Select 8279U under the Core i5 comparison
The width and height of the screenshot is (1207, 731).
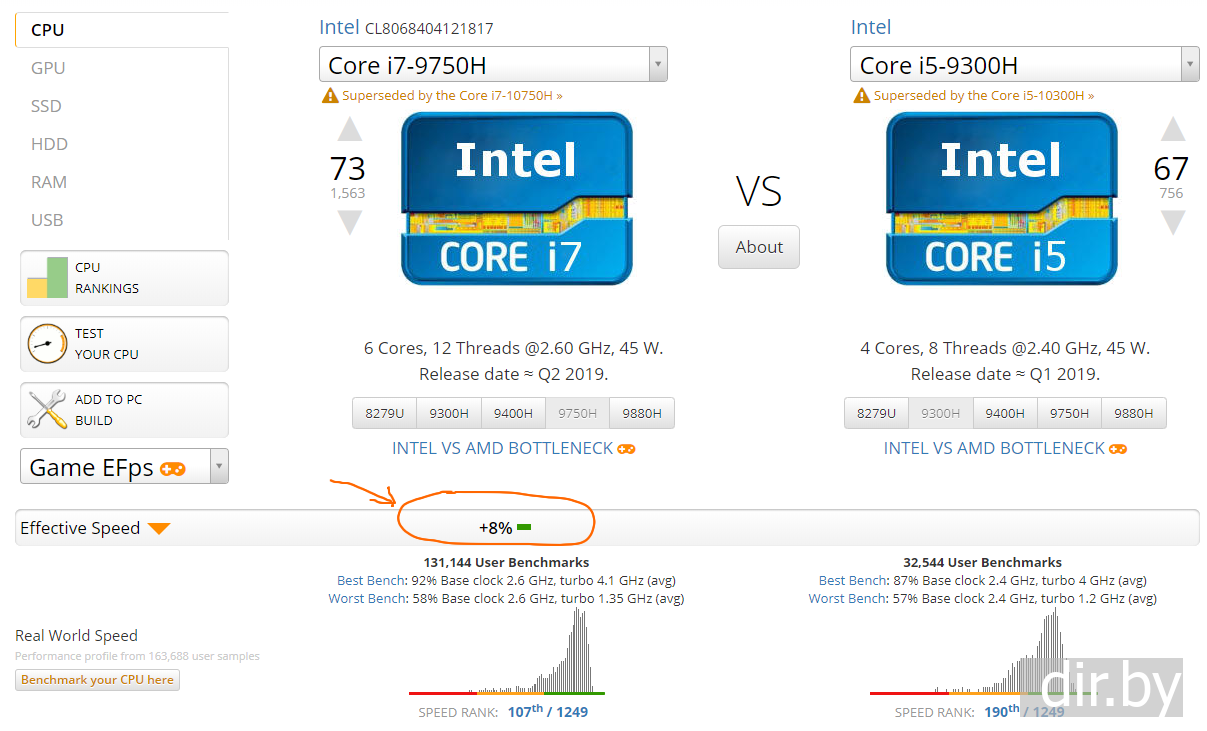point(876,413)
